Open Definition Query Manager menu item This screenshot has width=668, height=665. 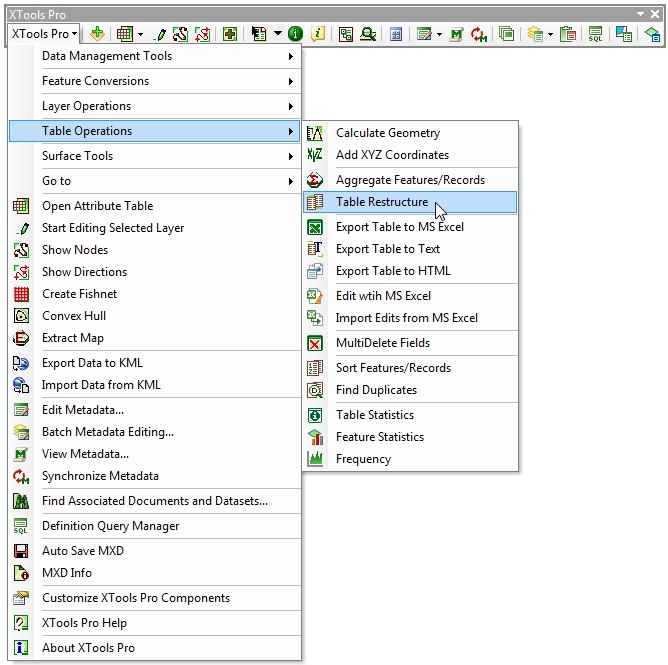[x=155, y=526]
